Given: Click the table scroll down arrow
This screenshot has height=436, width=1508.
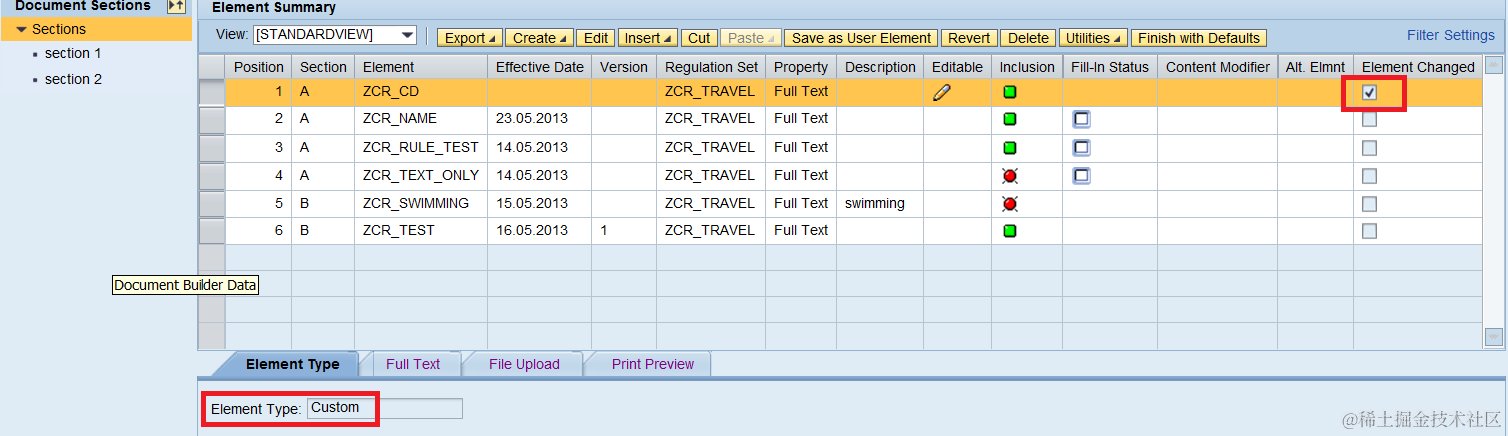Looking at the screenshot, I should point(1494,337).
